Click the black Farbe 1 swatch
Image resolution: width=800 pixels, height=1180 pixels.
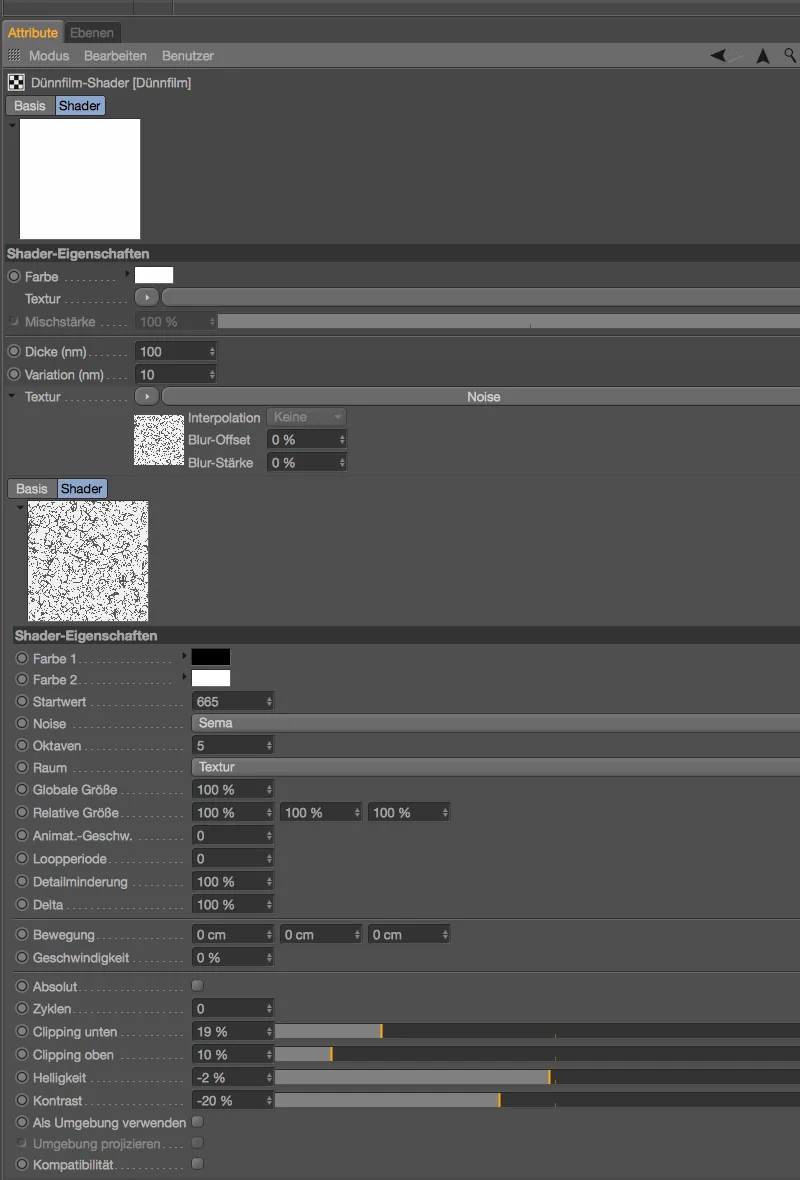click(x=211, y=657)
